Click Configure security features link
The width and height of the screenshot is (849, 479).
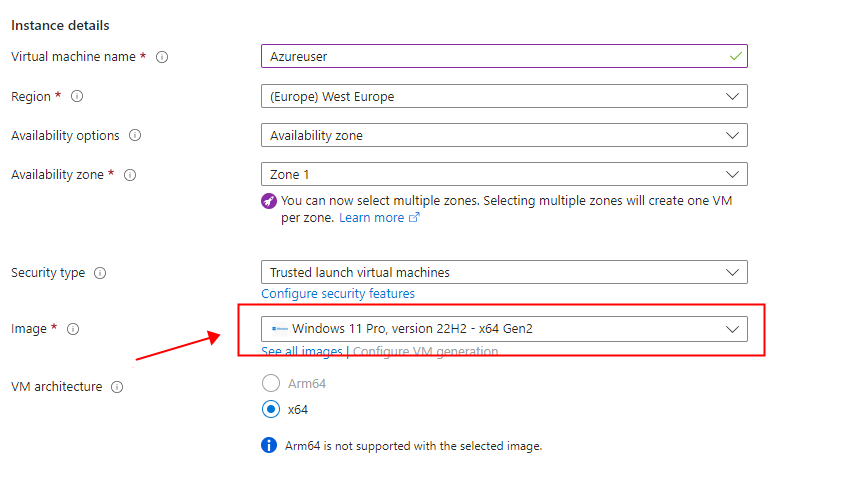(338, 294)
